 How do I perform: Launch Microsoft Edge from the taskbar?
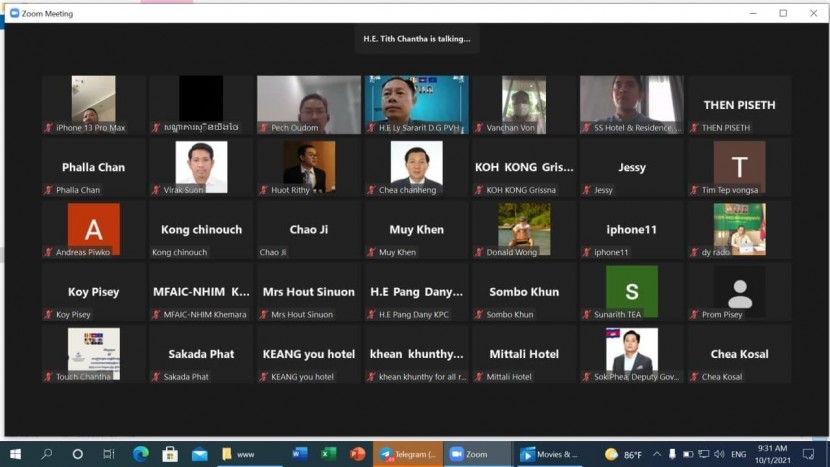(140, 454)
